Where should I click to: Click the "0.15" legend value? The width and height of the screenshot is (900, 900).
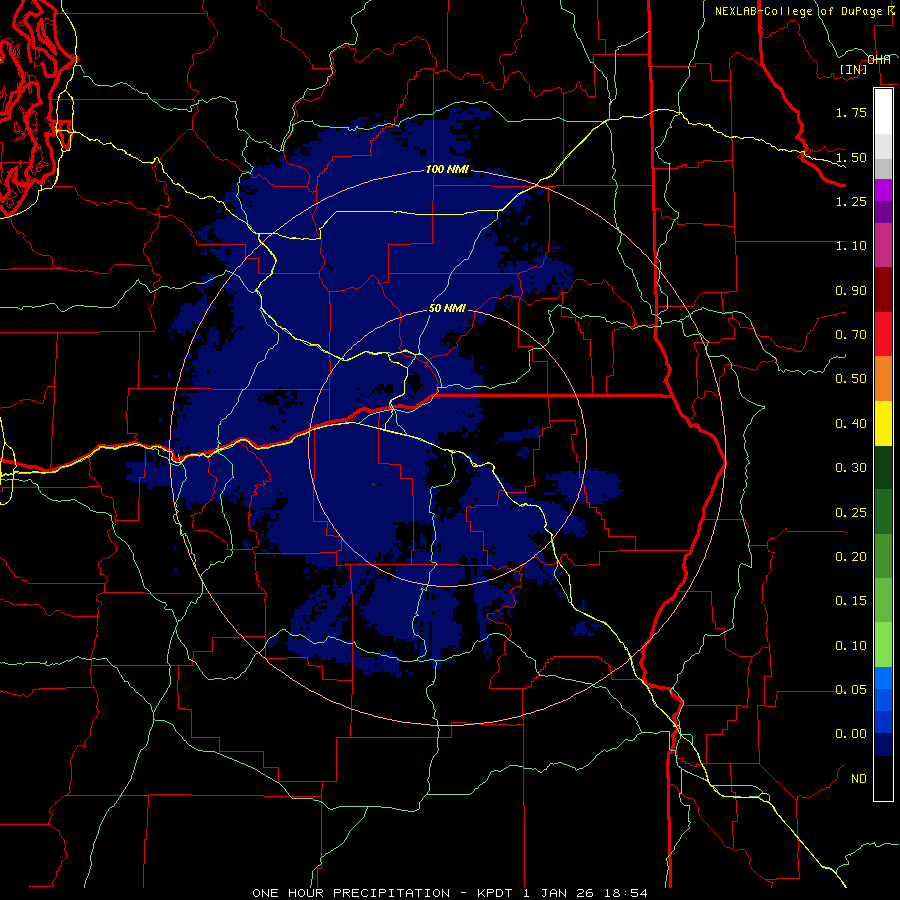click(851, 600)
